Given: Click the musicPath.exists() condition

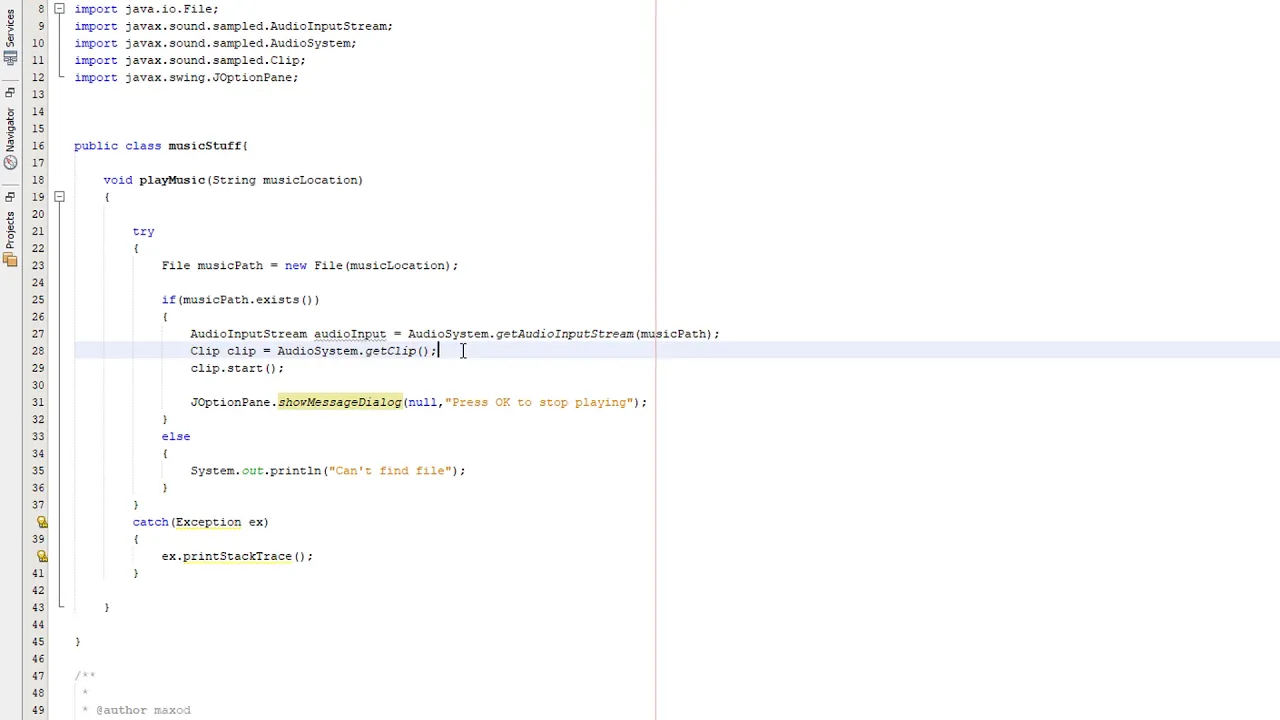Looking at the screenshot, I should (x=247, y=300).
